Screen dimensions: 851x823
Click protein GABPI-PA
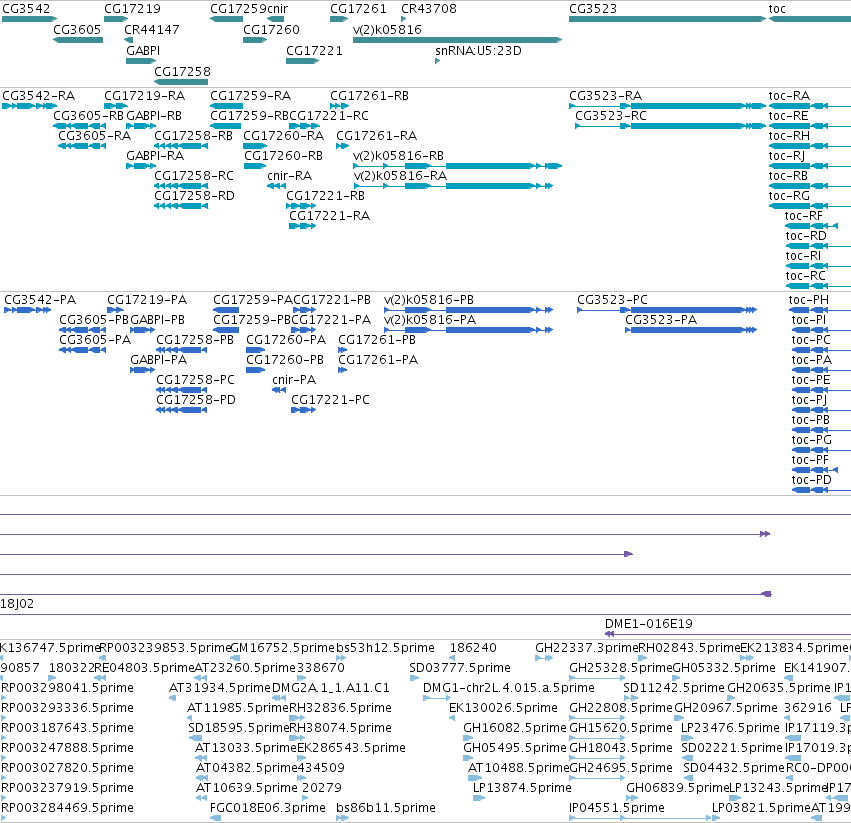(x=158, y=360)
